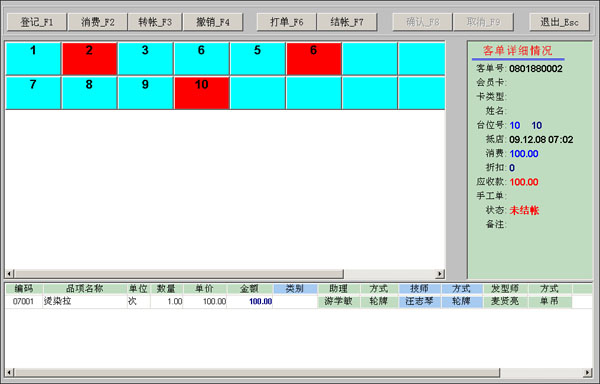Select red table tile number 10
This screenshot has width=600, height=384.
202,93
